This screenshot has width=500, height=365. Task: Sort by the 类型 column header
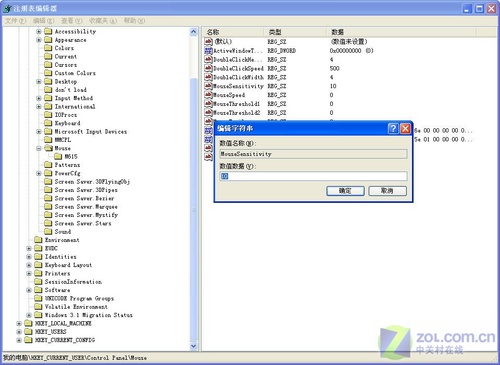pyautogui.click(x=295, y=32)
